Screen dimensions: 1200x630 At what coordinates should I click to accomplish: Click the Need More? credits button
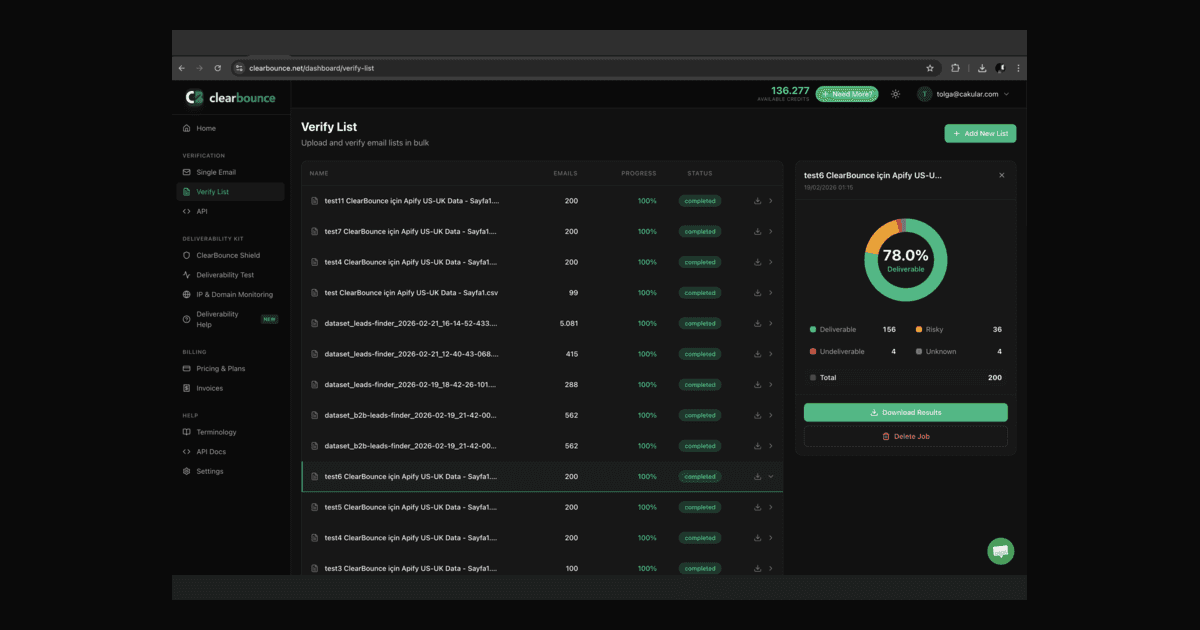pyautogui.click(x=847, y=94)
